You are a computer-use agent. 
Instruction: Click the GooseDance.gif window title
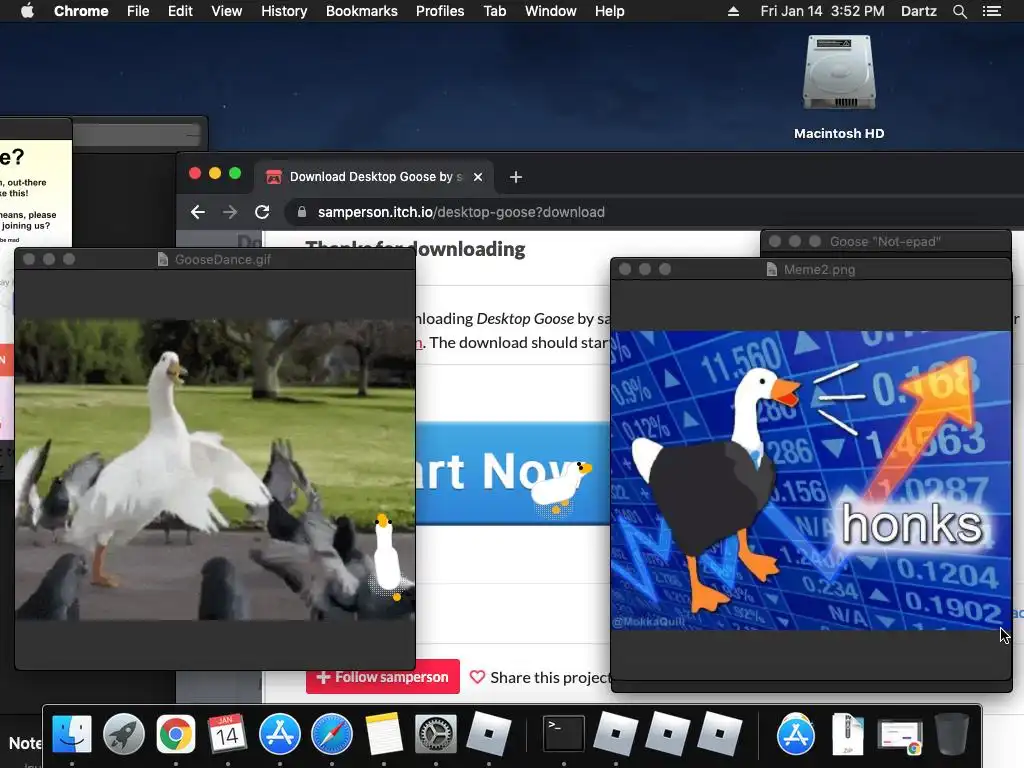(223, 259)
